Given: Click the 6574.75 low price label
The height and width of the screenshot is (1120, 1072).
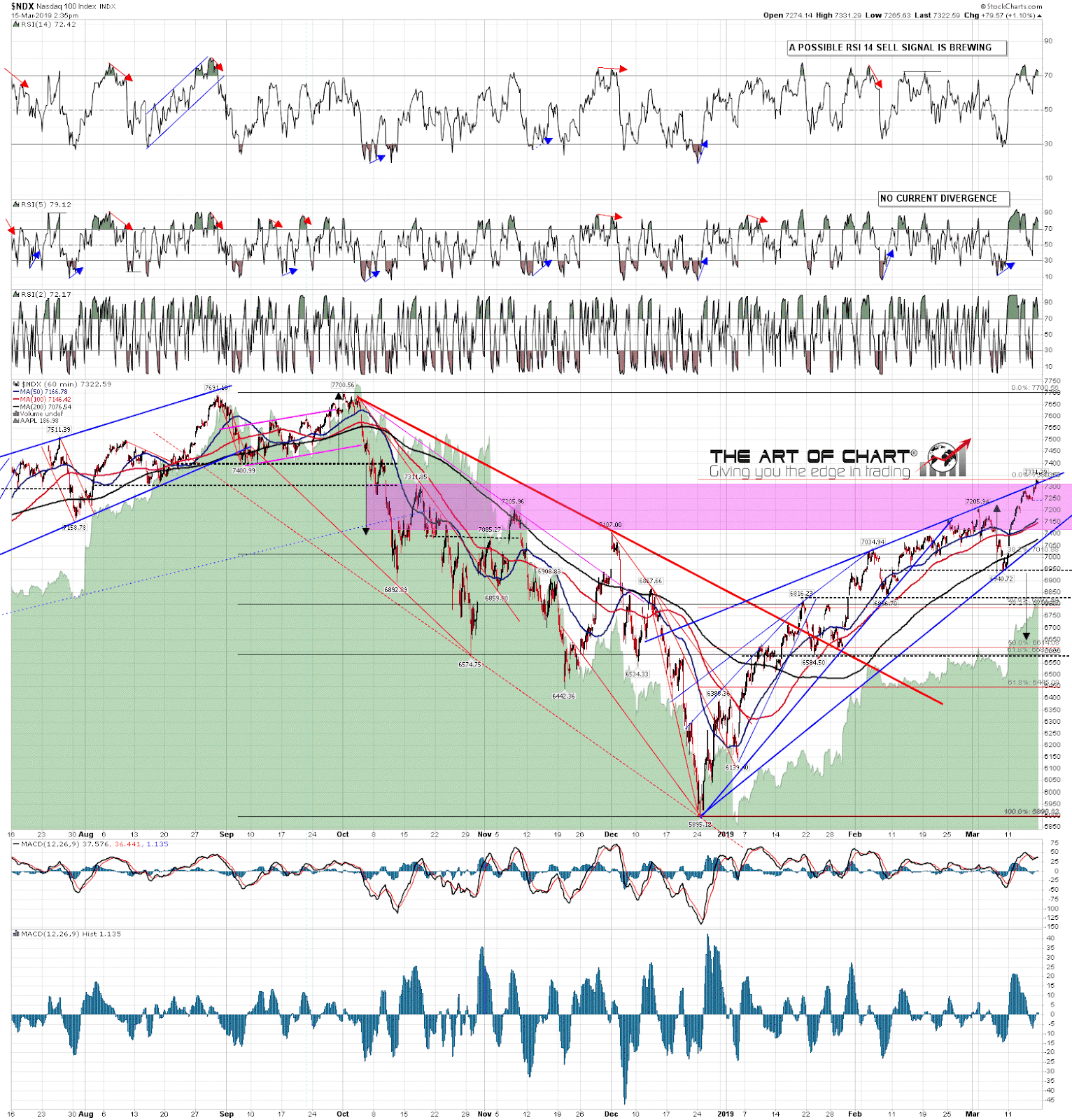Looking at the screenshot, I should pyautogui.click(x=470, y=665).
